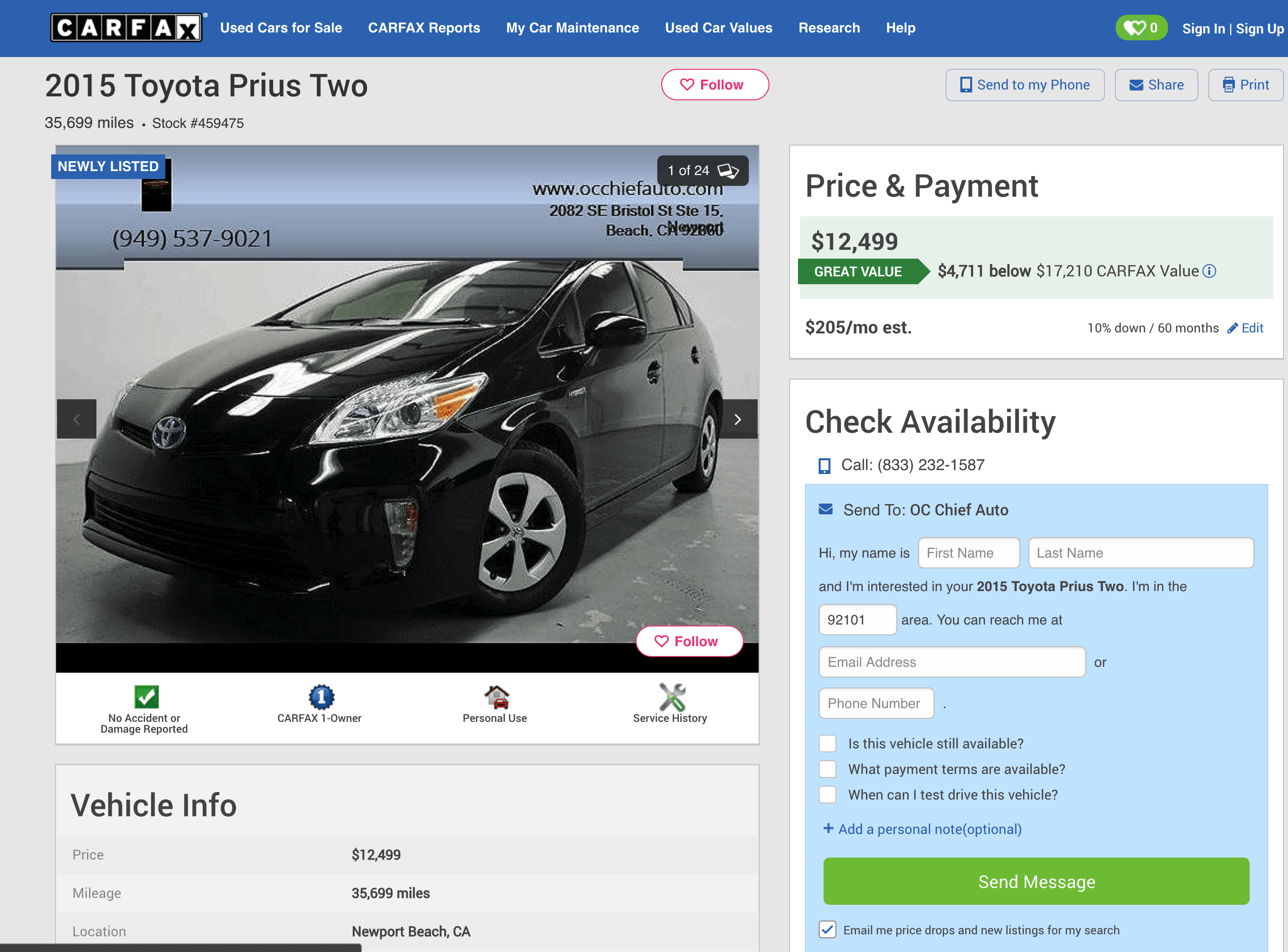Open the Research menu
This screenshot has height=952, width=1288.
(x=829, y=28)
